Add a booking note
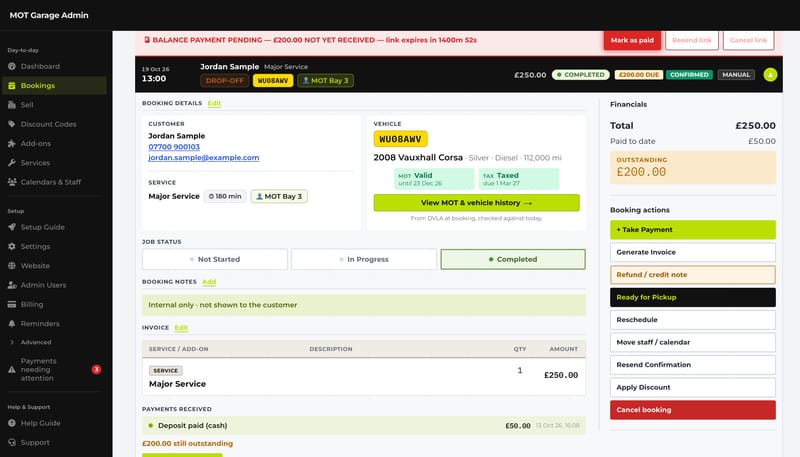800x457 pixels. [x=209, y=282]
